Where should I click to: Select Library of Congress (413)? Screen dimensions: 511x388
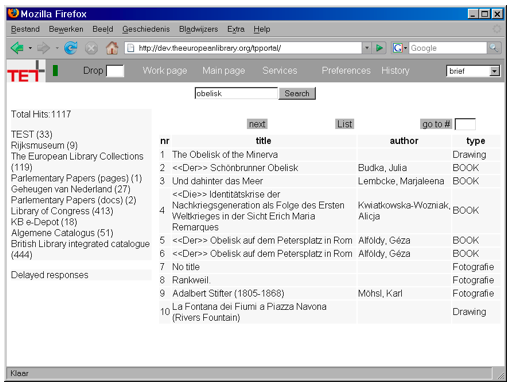[x=62, y=211]
